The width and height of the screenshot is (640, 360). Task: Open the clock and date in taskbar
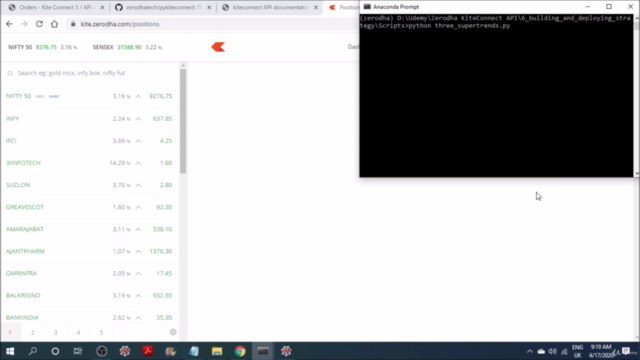[x=601, y=351]
